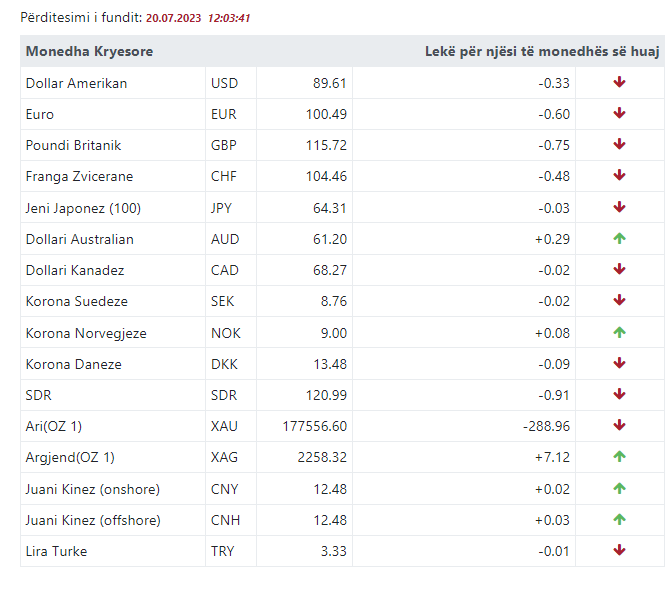Click the red down arrow in XAU row
The height and width of the screenshot is (595, 669).
[x=619, y=426]
